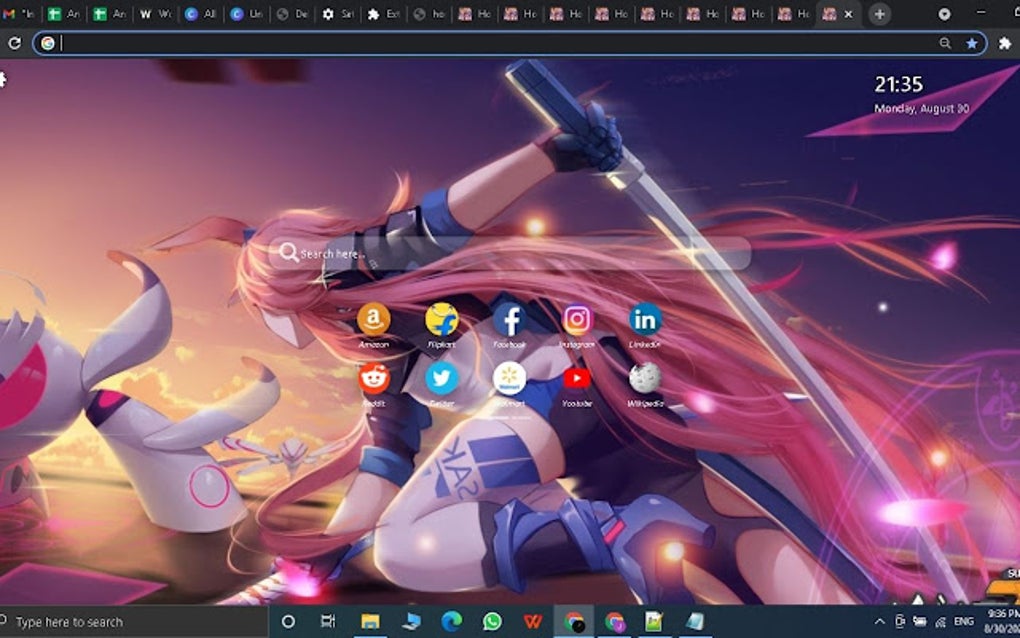Open the Instagram shortcut icon

point(577,319)
